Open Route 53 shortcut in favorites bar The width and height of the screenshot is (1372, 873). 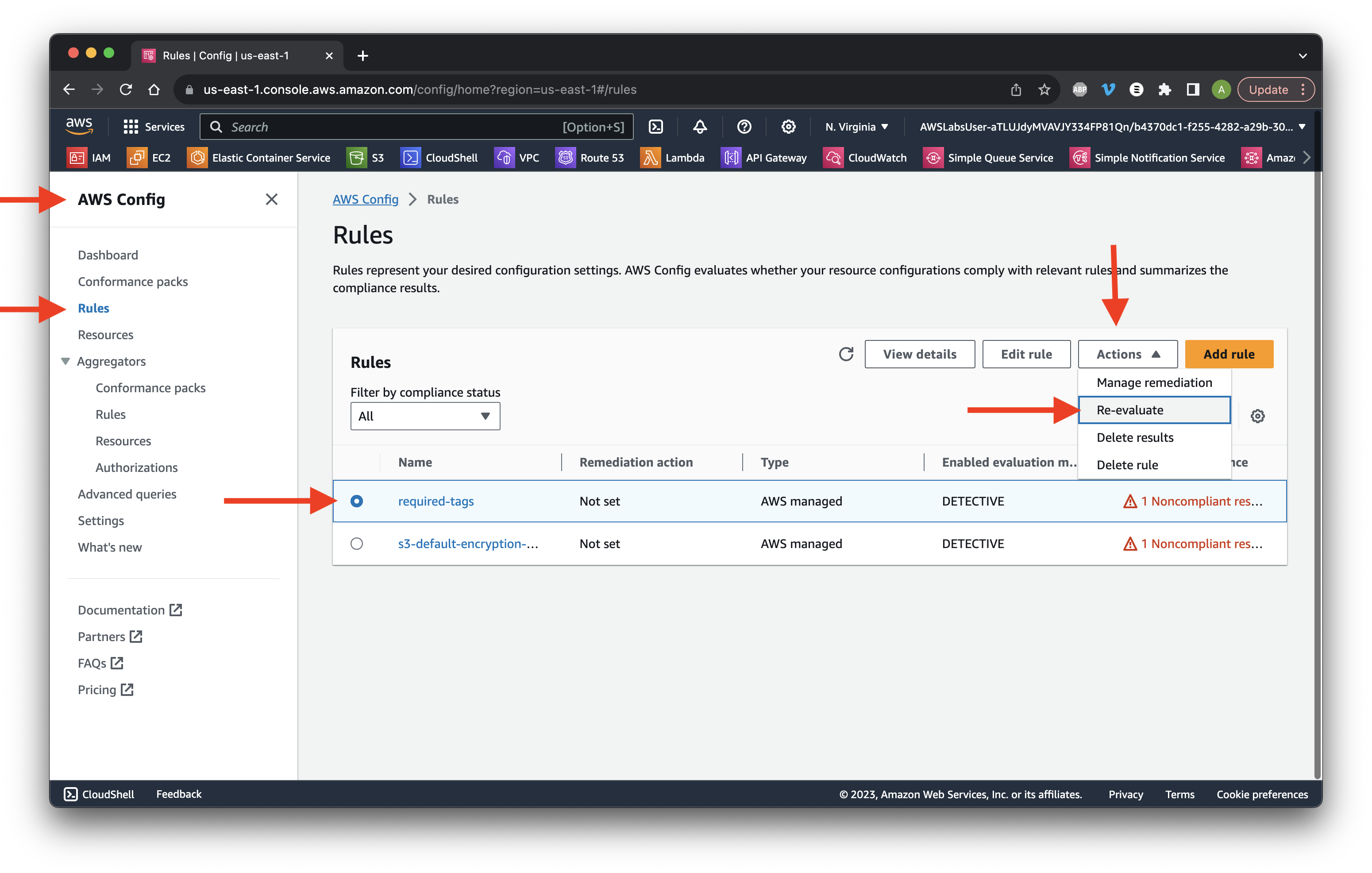tap(590, 158)
